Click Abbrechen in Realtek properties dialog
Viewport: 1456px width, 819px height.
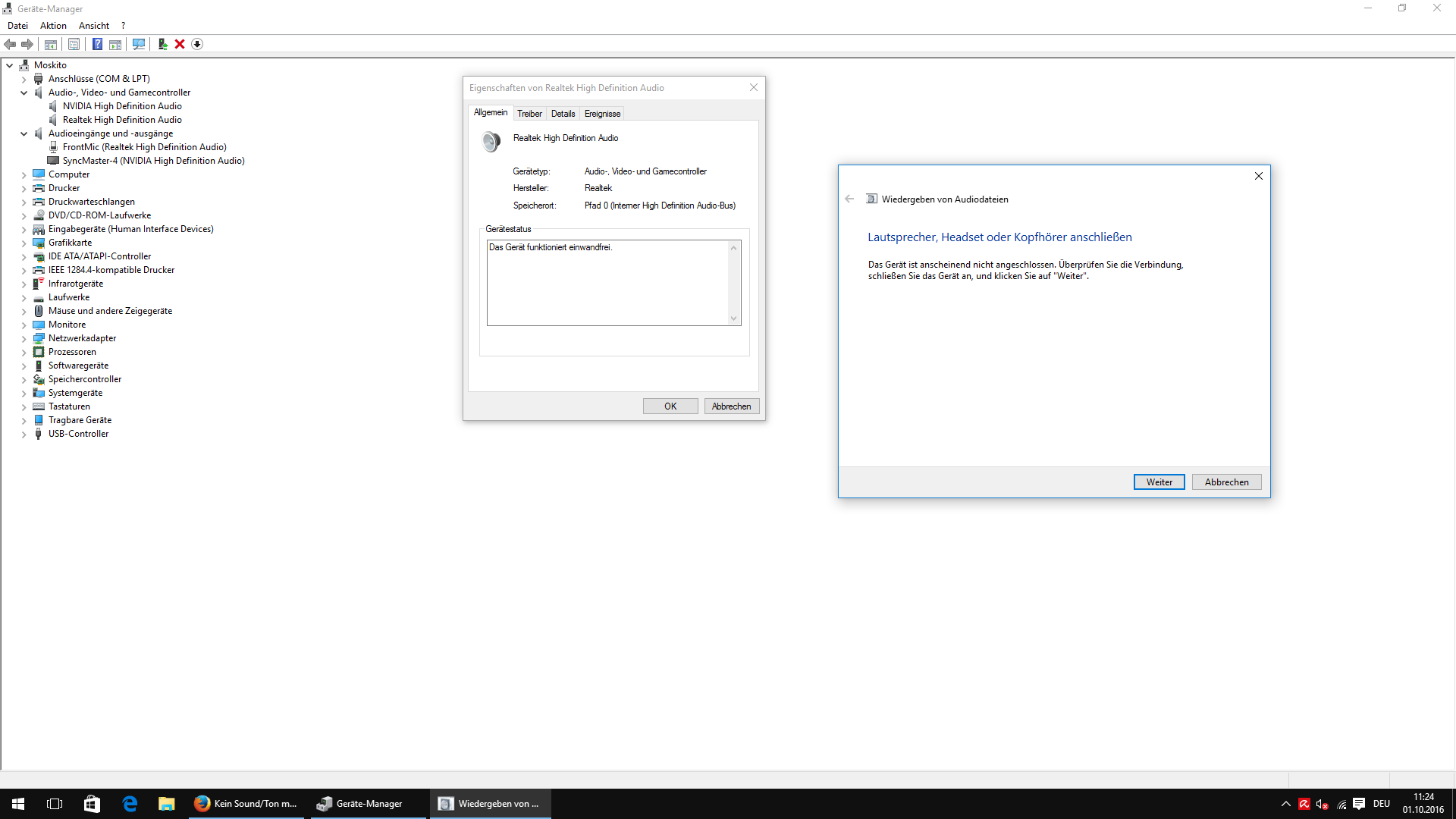[x=732, y=406]
